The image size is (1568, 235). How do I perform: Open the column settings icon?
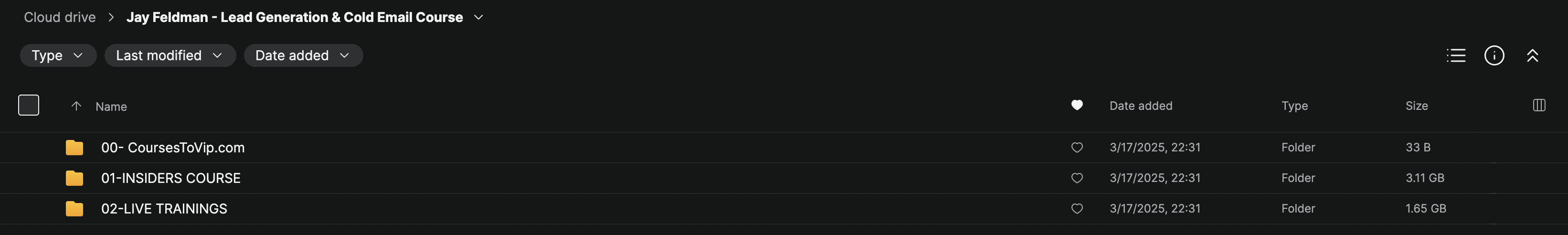pyautogui.click(x=1539, y=106)
